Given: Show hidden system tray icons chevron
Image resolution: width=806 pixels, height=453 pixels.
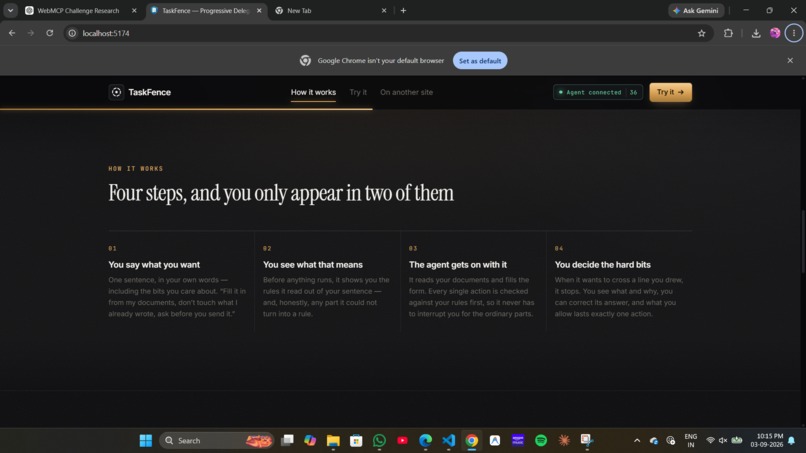Looking at the screenshot, I should click(x=637, y=441).
